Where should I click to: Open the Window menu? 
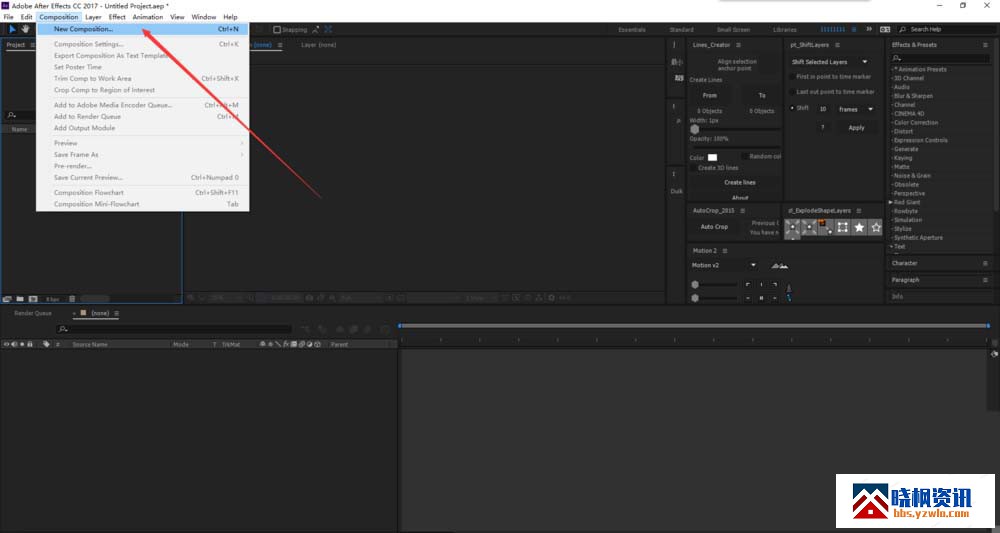point(204,17)
